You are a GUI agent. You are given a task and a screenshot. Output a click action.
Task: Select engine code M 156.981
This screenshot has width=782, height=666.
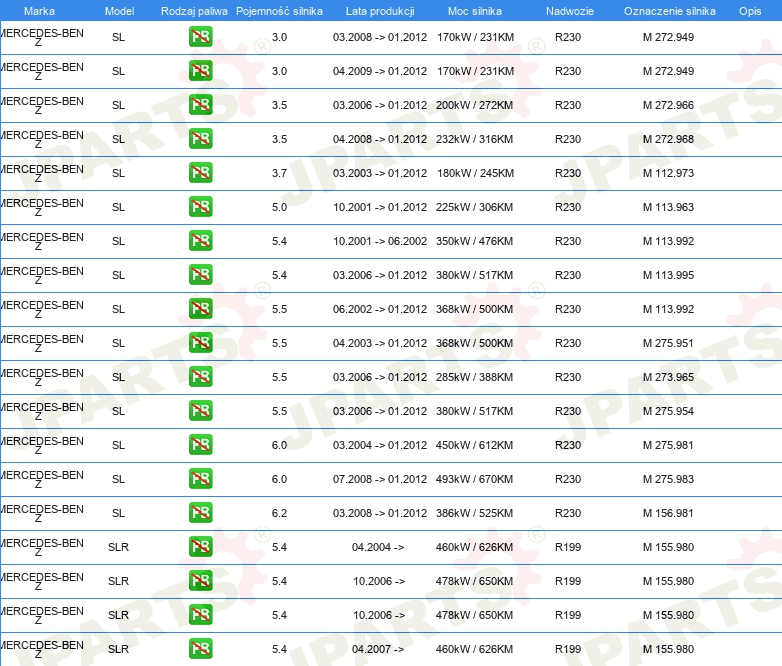click(x=668, y=513)
